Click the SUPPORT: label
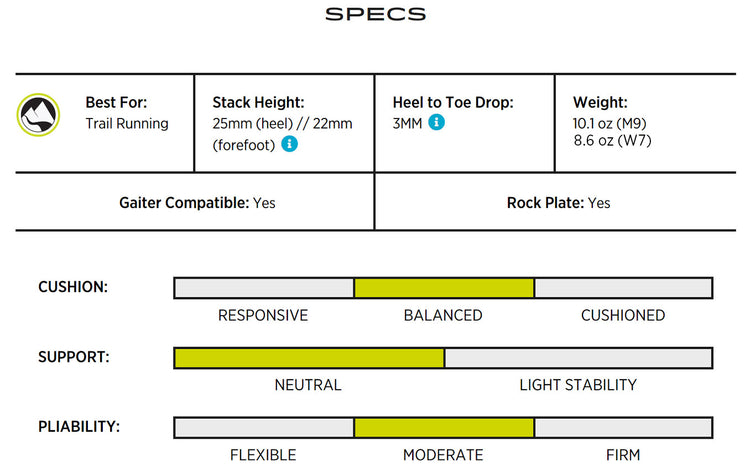Image resolution: width=750 pixels, height=470 pixels. (74, 357)
